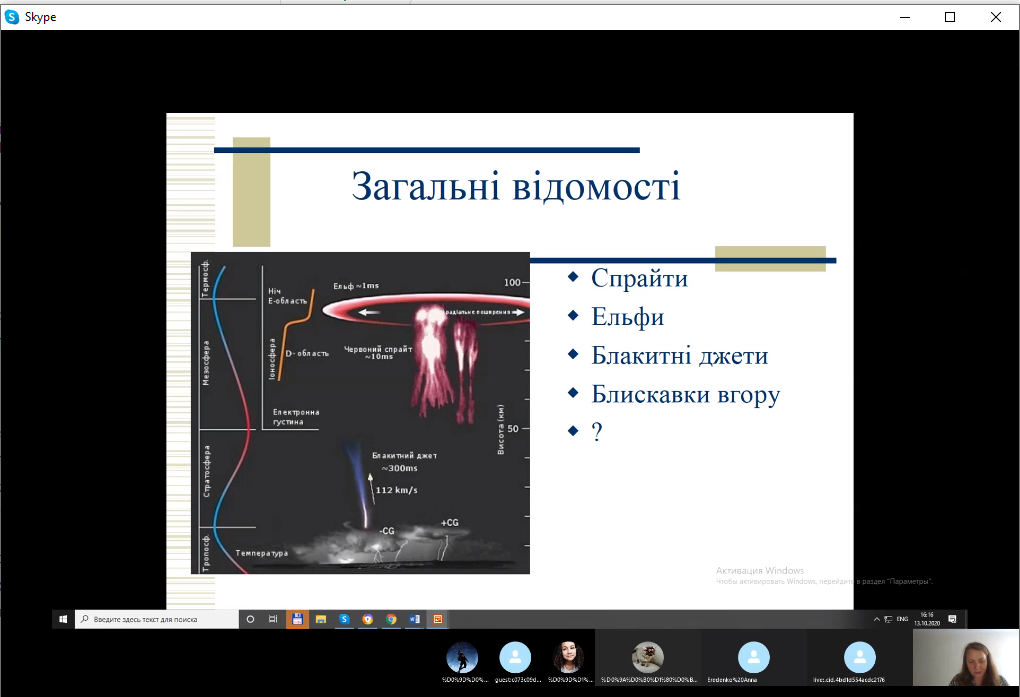
Task: Click the Skype logo in the title bar
Action: pos(12,17)
